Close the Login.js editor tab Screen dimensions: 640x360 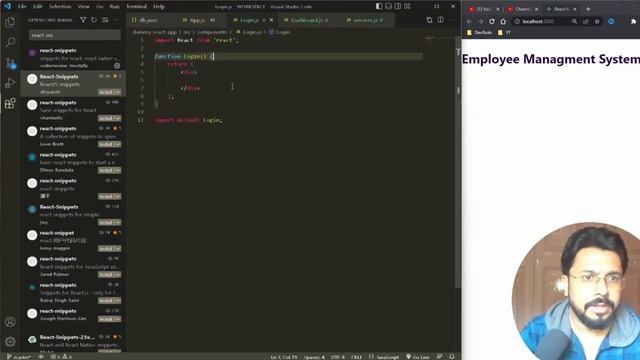pyautogui.click(x=271, y=20)
